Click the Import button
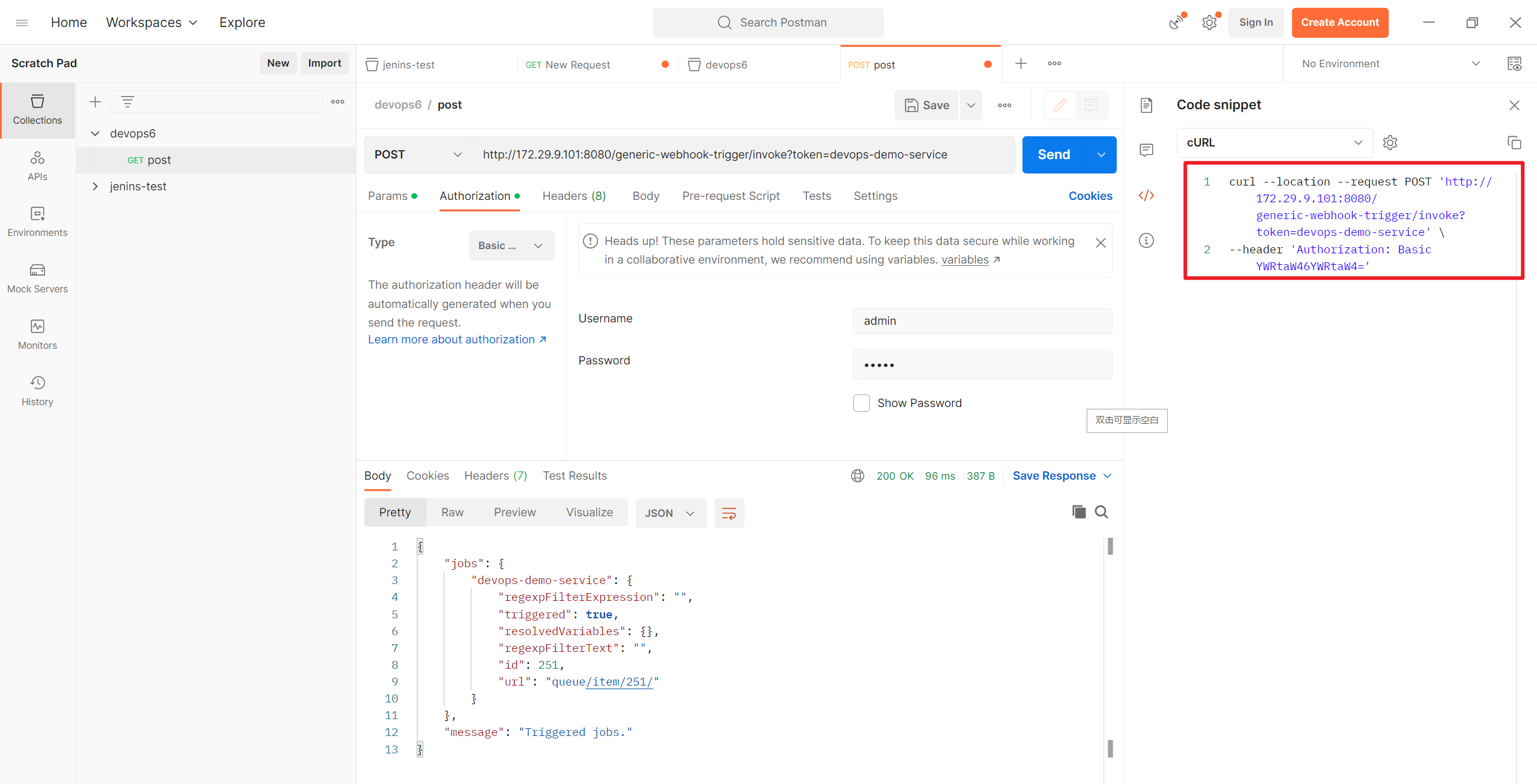 point(324,64)
